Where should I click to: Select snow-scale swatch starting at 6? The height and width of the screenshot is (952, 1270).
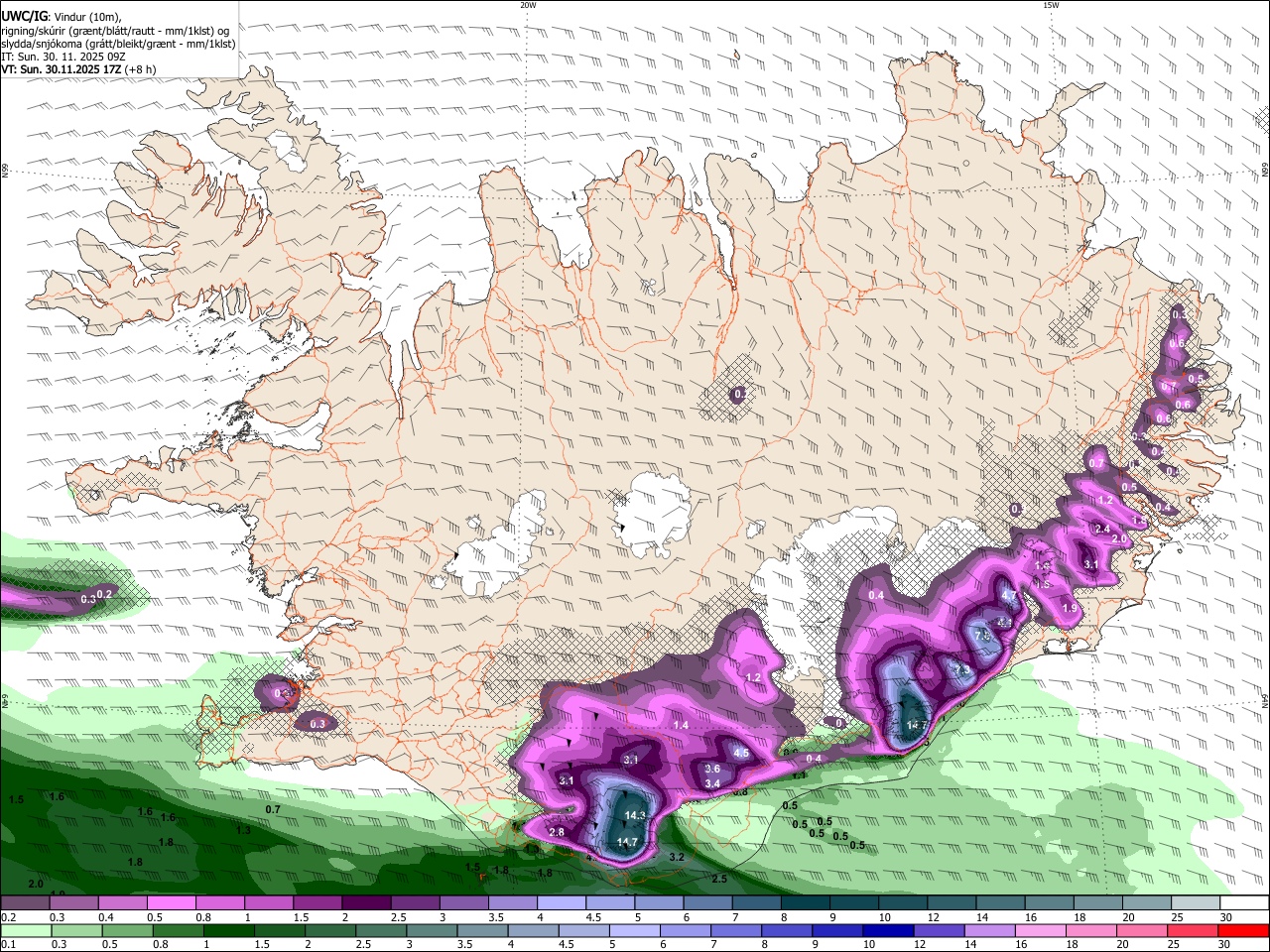709,904
